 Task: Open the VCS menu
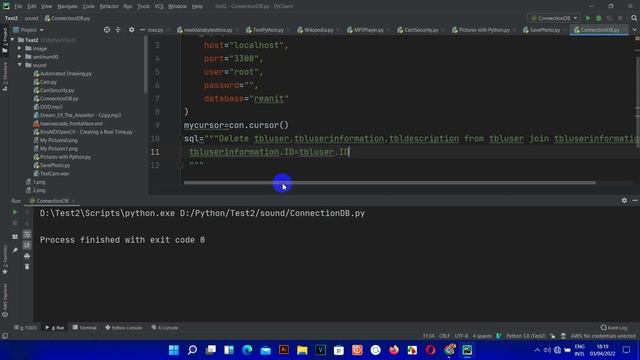[x=159, y=6]
